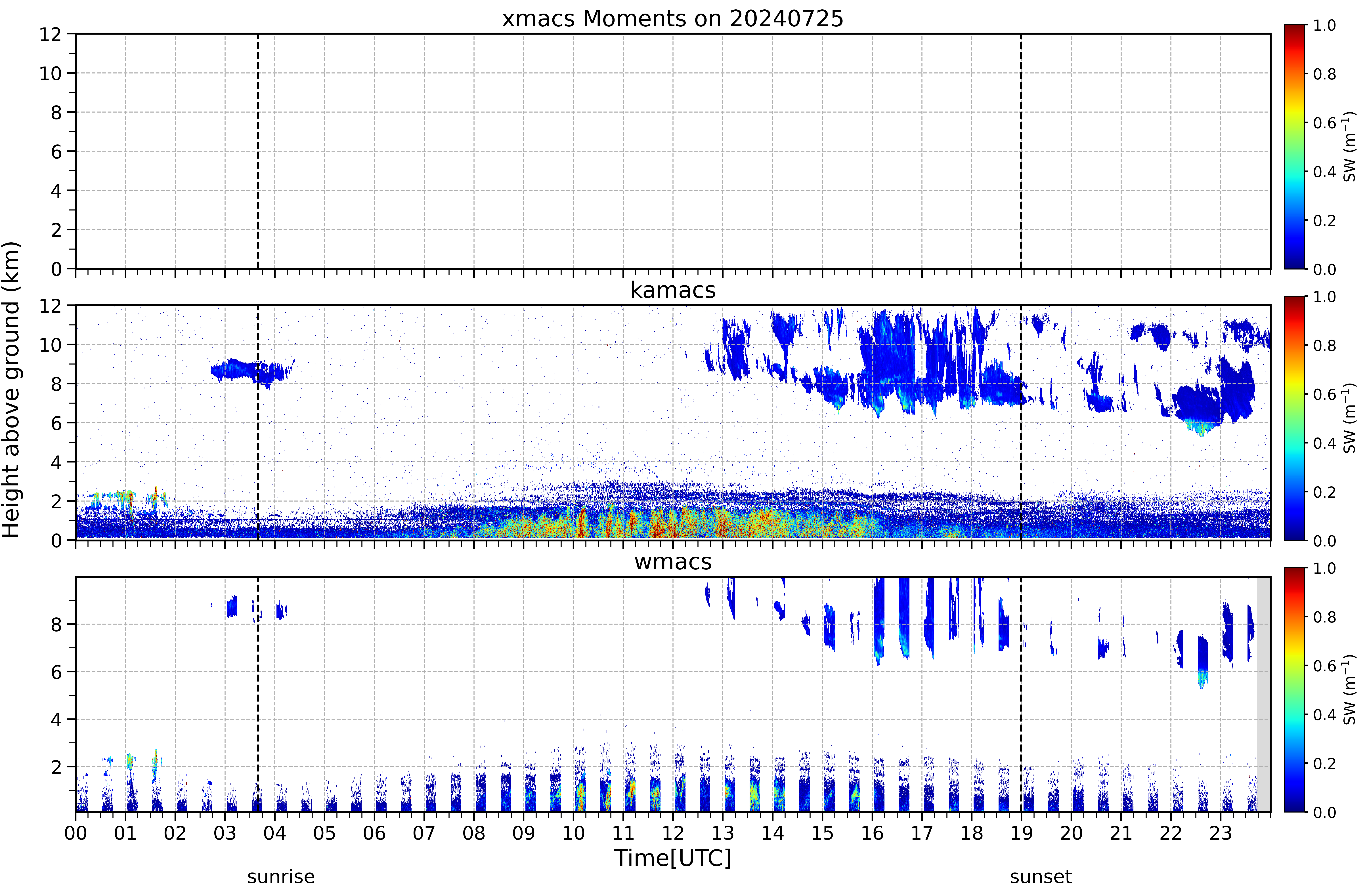Select the sunset dashed line in the kamacs panel

point(1021,423)
